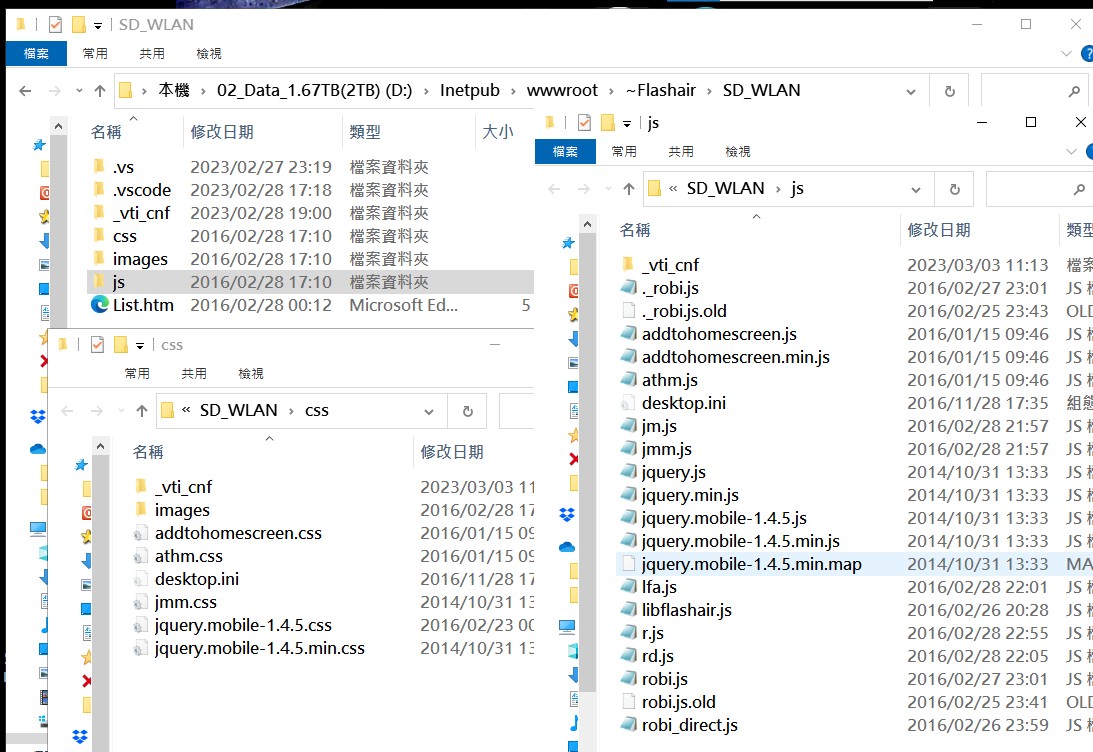Refresh the SD_WLAN folder view
This screenshot has width=1093, height=752.
(x=949, y=91)
